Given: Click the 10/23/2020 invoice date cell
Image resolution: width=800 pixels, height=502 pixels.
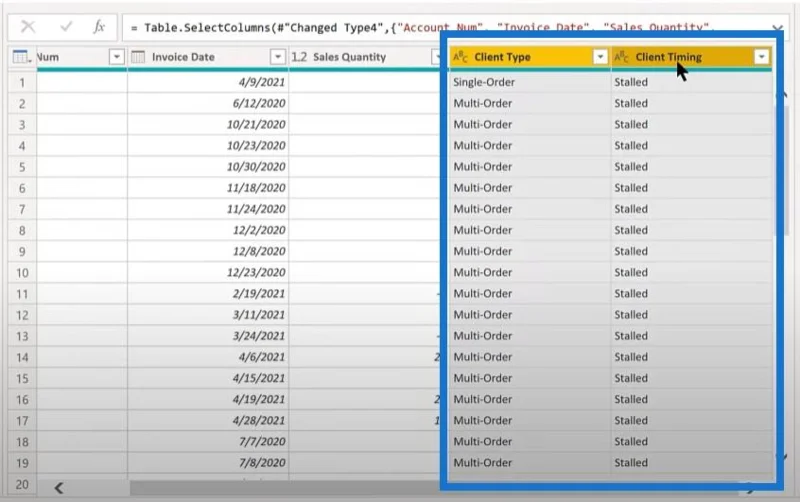Looking at the screenshot, I should (208, 145).
